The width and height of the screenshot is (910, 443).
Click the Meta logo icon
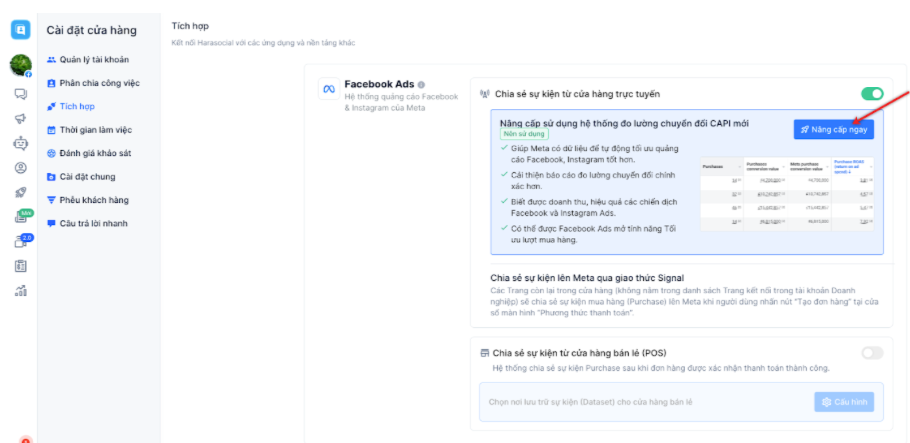[329, 89]
